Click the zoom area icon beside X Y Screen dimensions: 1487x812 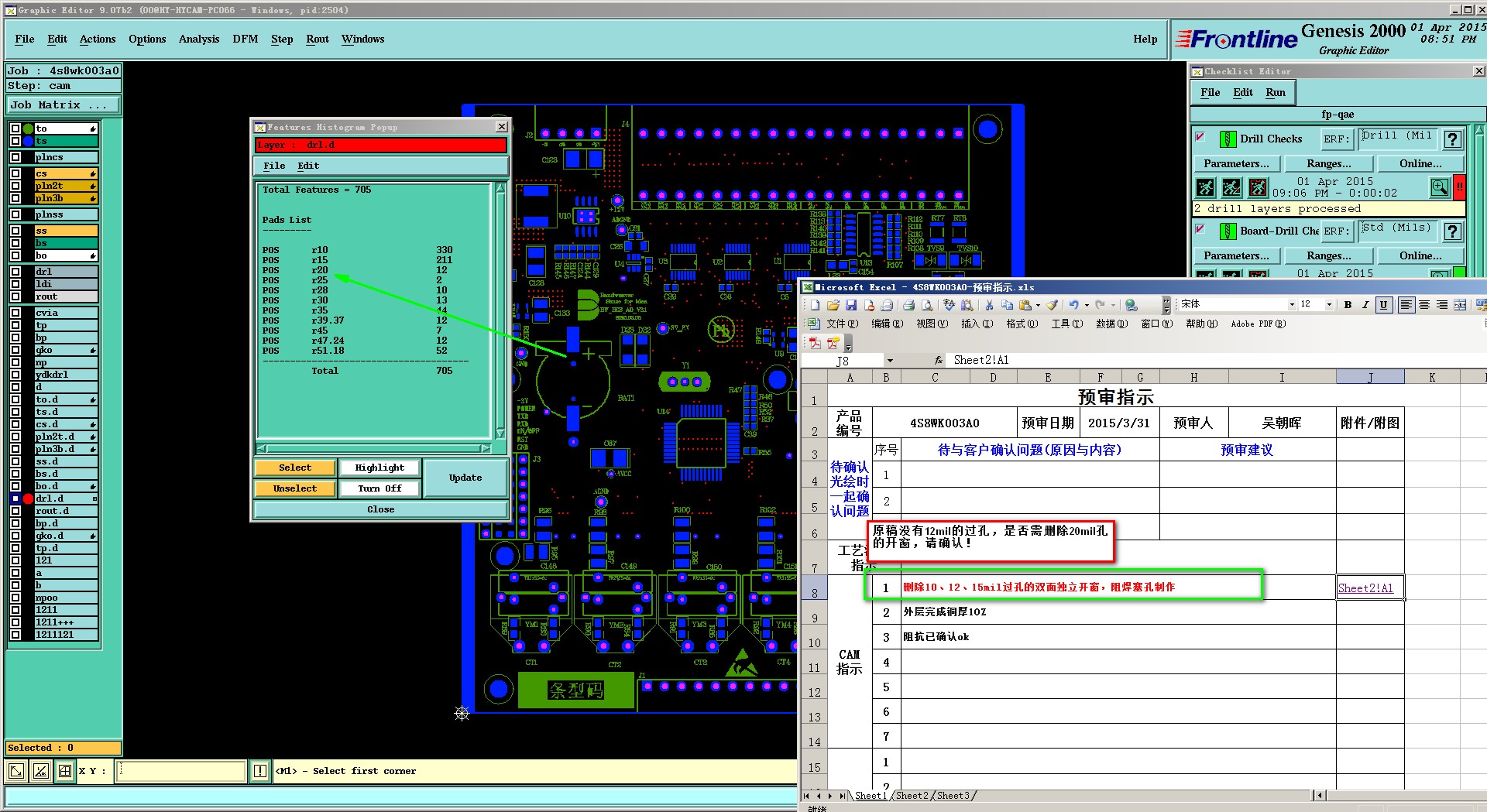click(x=15, y=771)
